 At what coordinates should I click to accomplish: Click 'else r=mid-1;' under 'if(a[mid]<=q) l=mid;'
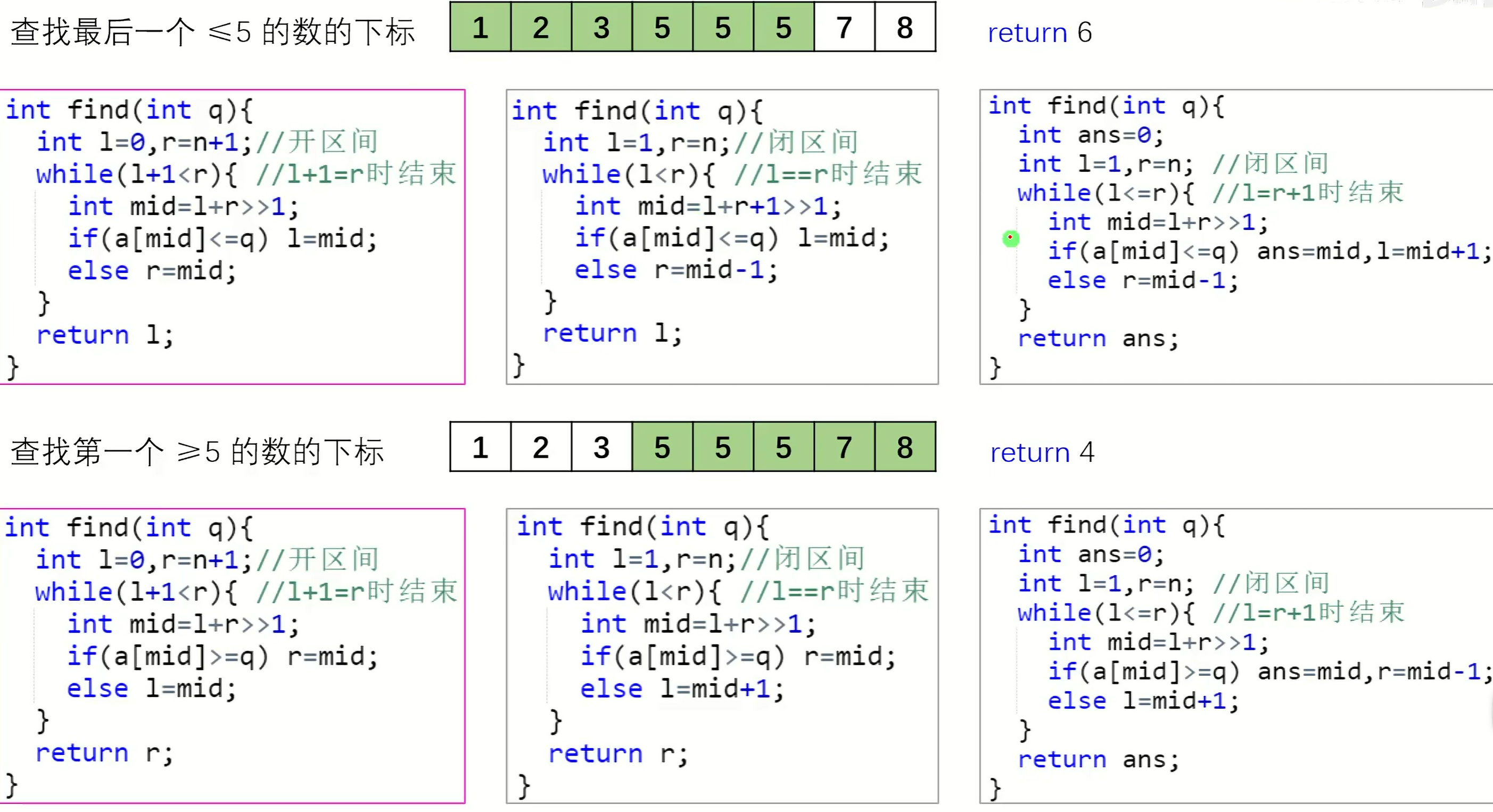pyautogui.click(x=676, y=270)
